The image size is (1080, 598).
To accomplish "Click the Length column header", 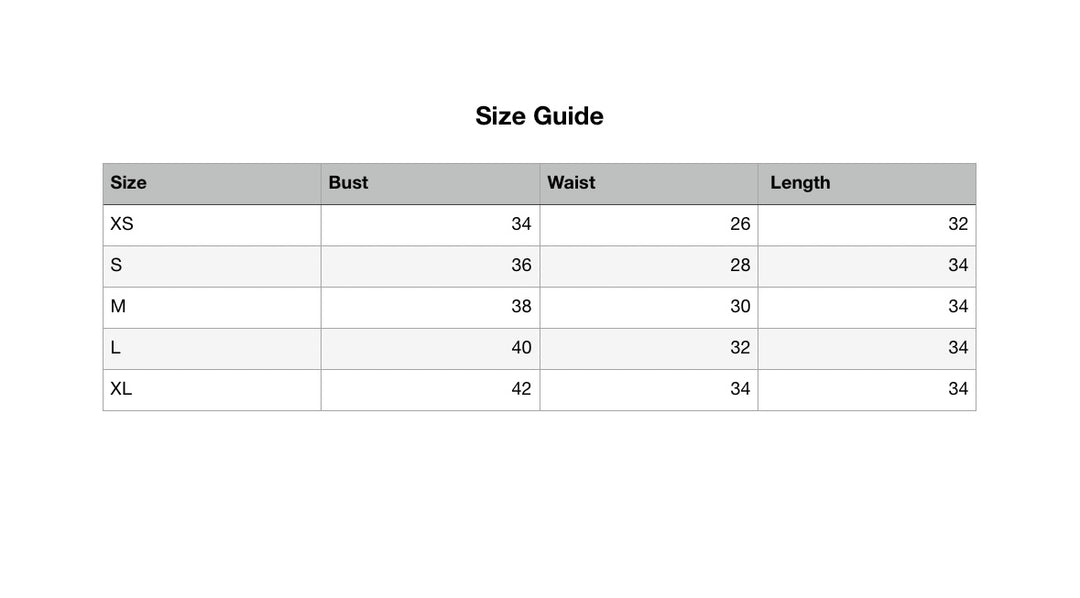I will pyautogui.click(x=800, y=183).
